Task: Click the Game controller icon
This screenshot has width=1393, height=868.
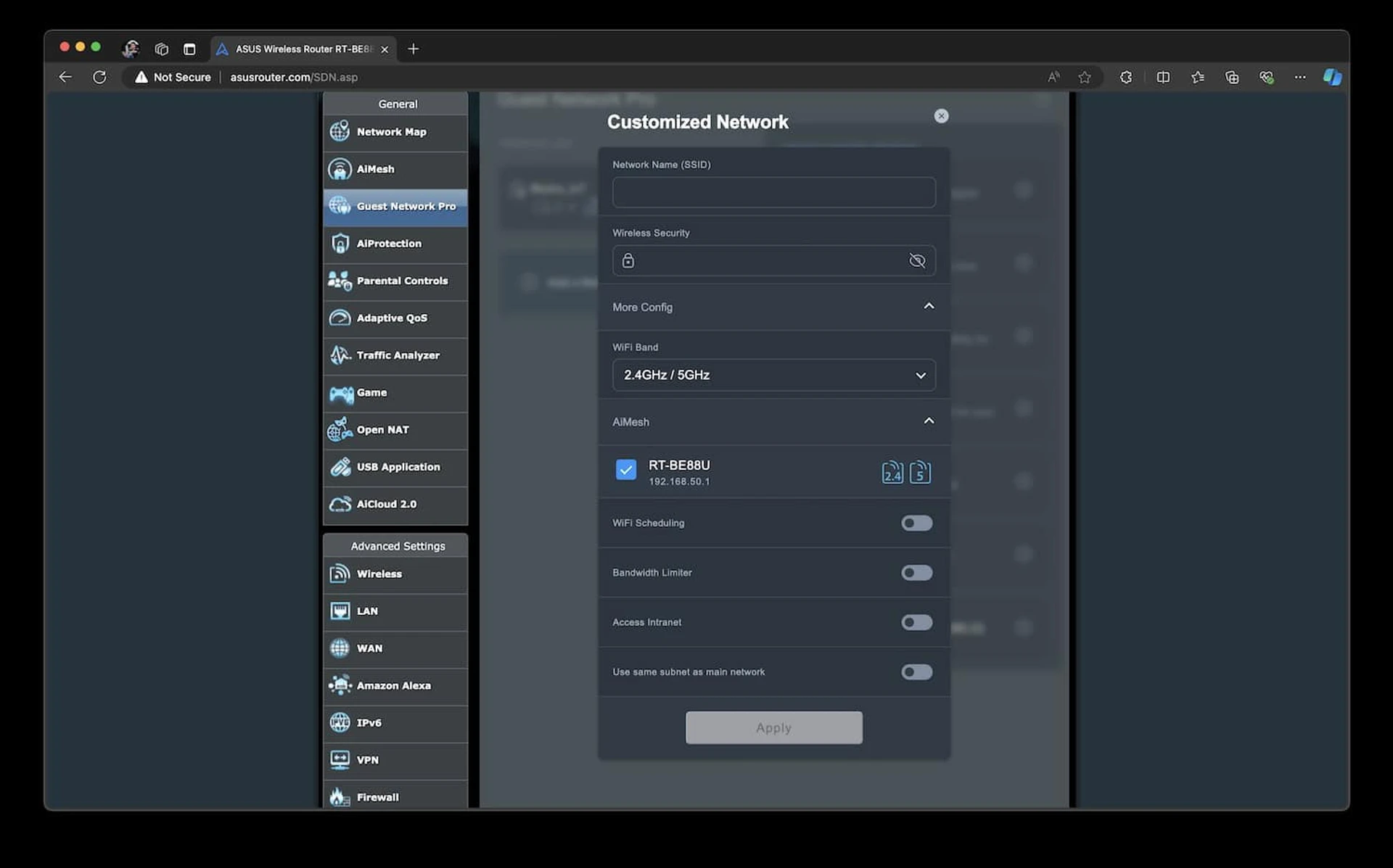Action: pos(341,393)
